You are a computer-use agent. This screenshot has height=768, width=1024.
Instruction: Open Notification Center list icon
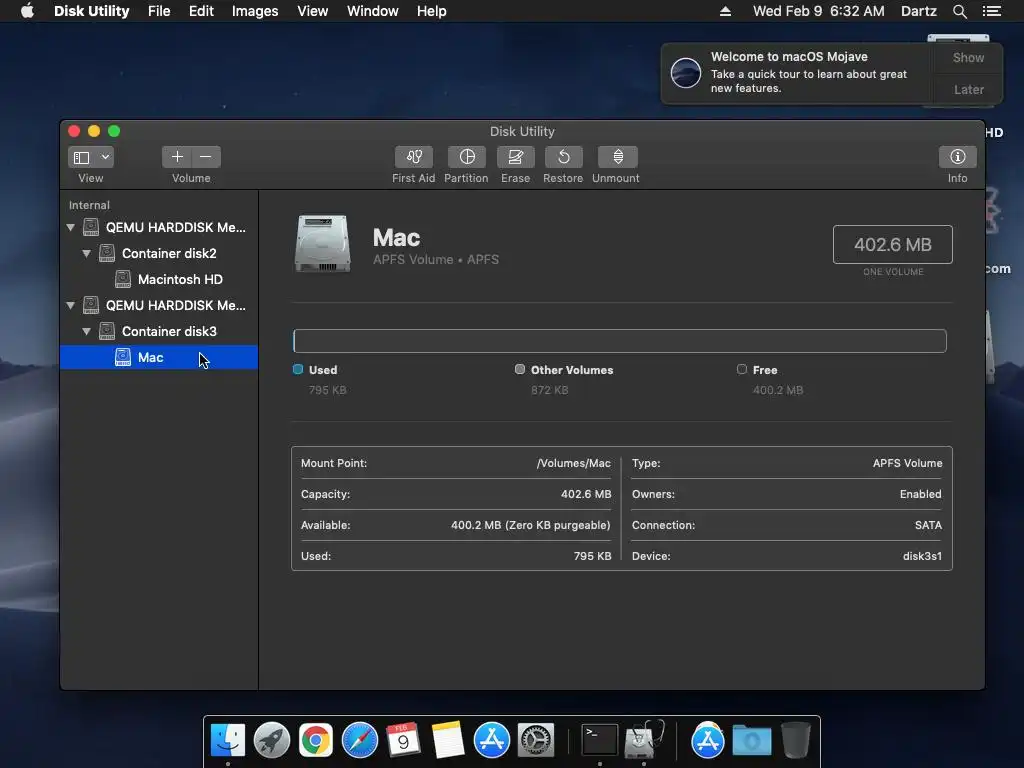click(991, 11)
